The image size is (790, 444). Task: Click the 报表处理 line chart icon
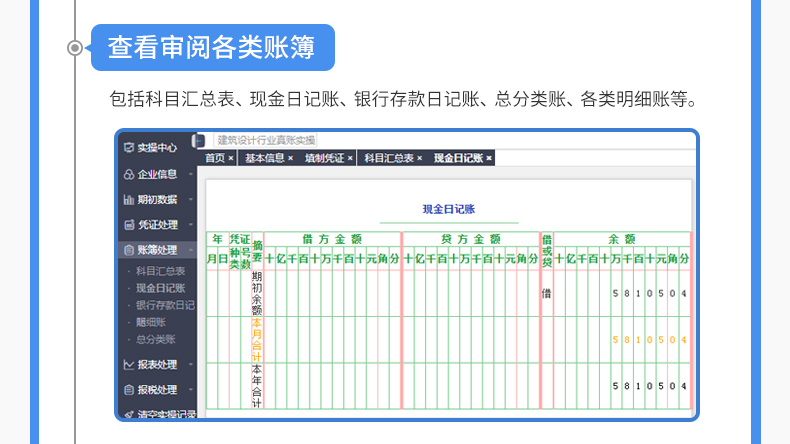click(128, 365)
